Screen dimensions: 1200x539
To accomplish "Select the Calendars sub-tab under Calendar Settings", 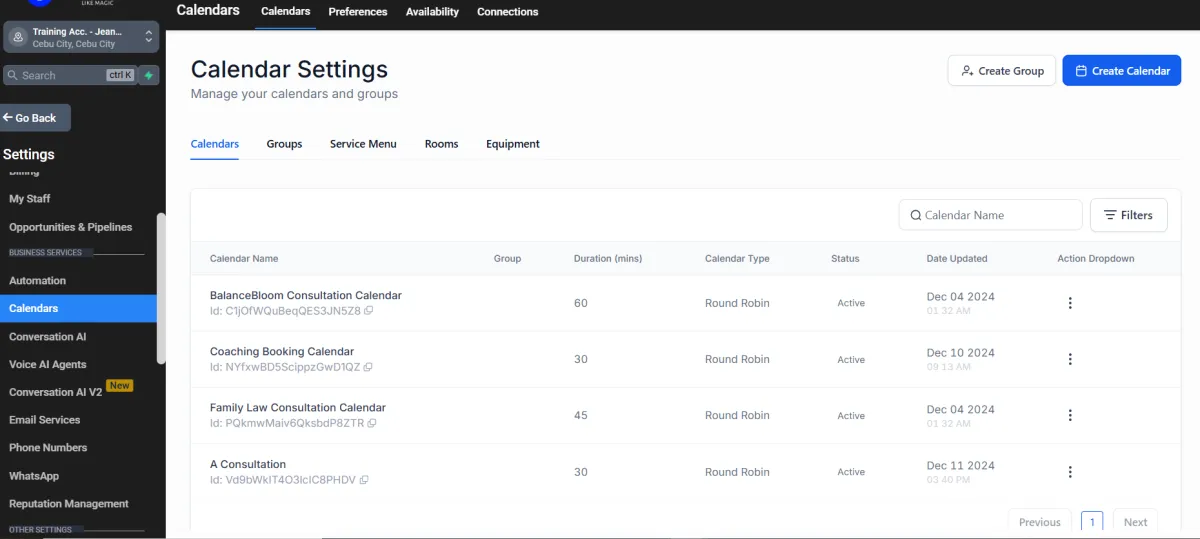I will pos(215,144).
